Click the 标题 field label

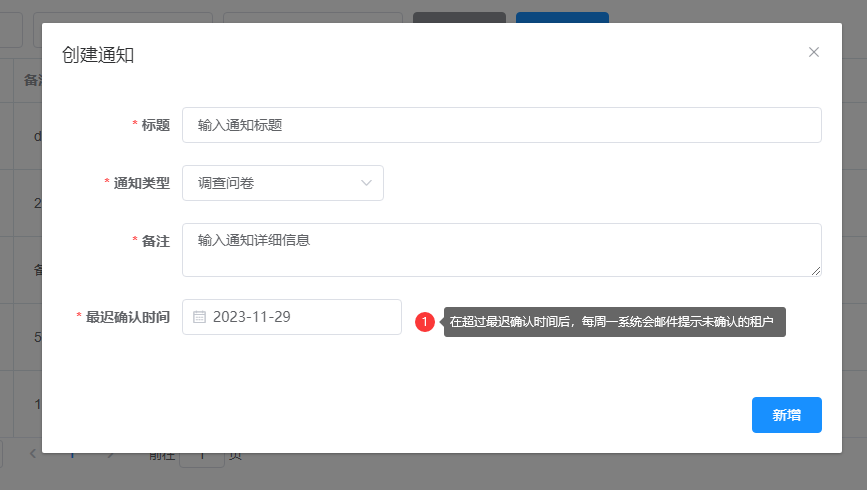pyautogui.click(x=155, y=125)
